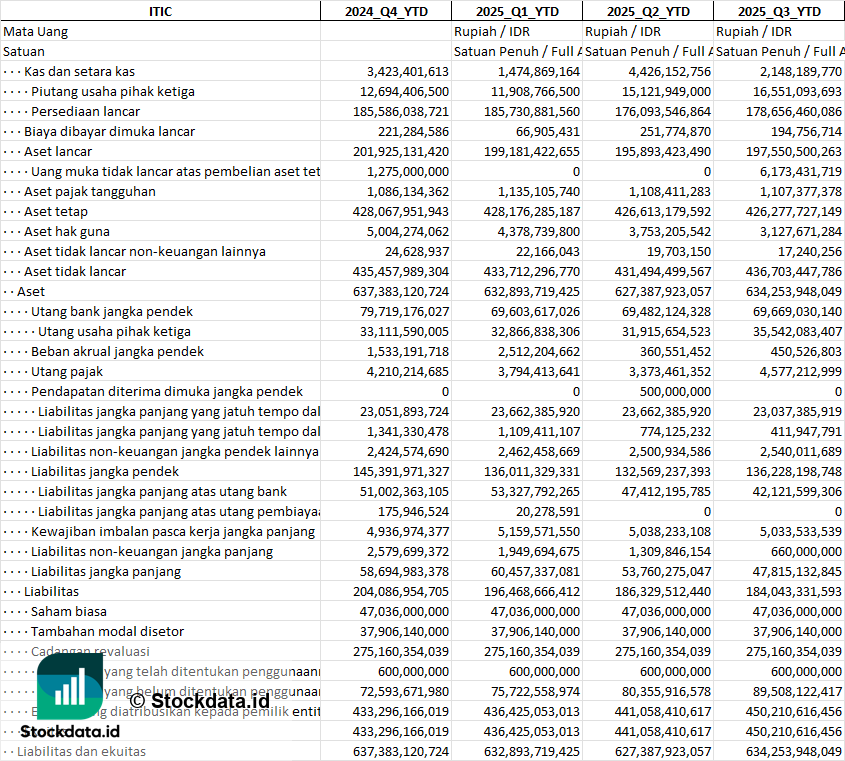This screenshot has width=845, height=761.
Task: Select Utang usaha pihak ketiga label
Action: (x=114, y=330)
